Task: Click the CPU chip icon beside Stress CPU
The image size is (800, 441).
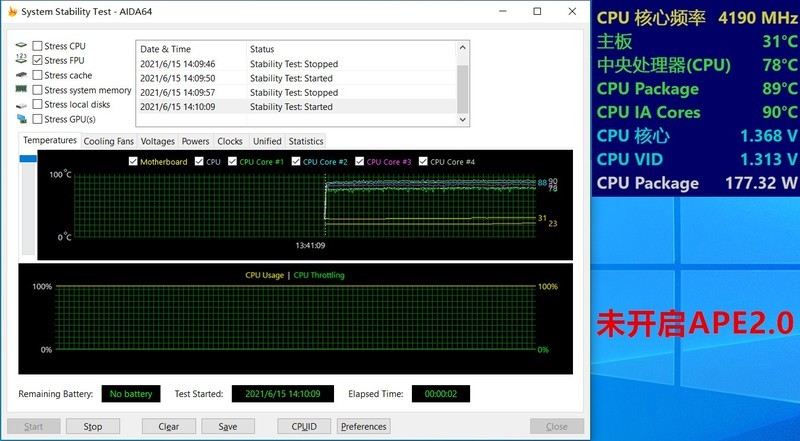Action: point(21,45)
